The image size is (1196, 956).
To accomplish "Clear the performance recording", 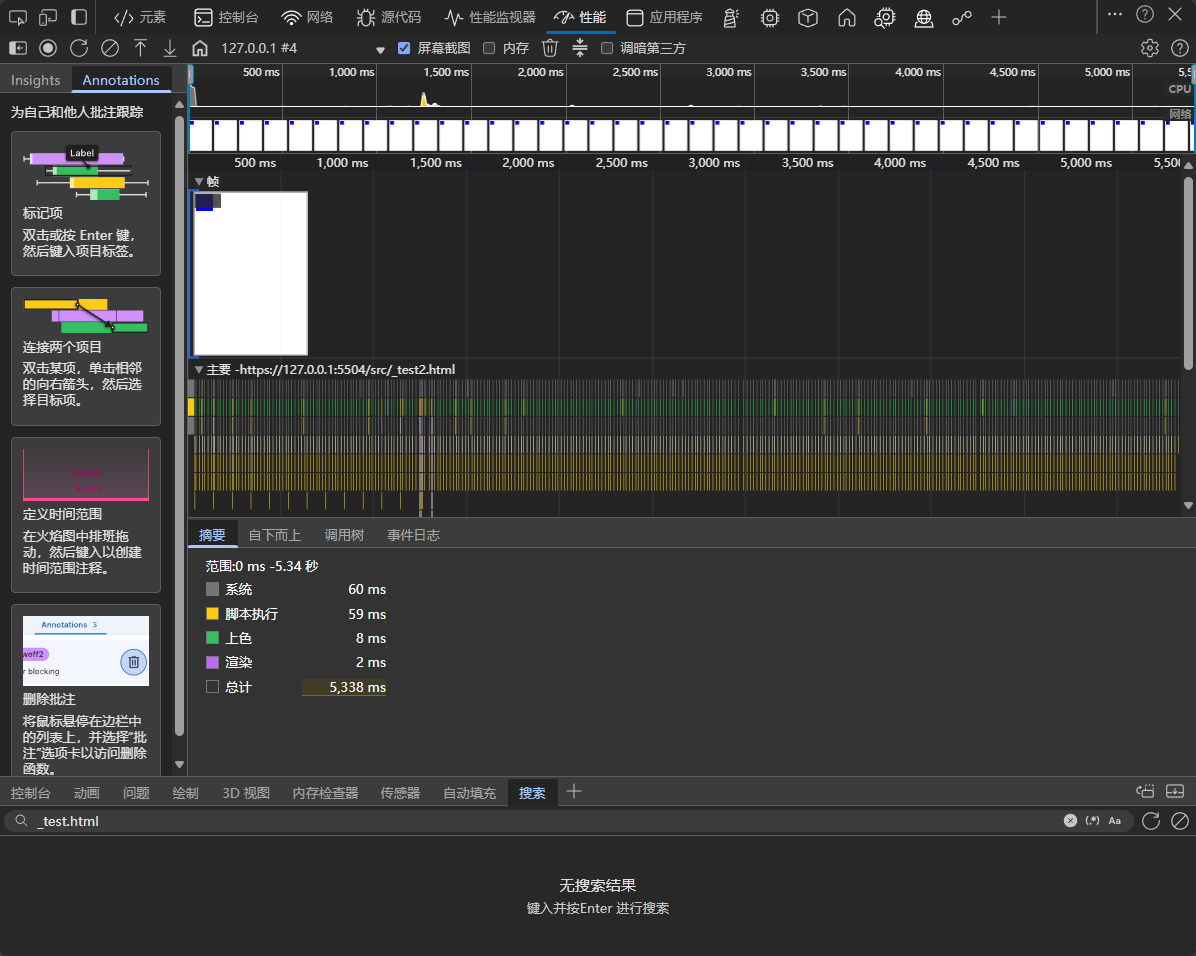I will (x=110, y=48).
